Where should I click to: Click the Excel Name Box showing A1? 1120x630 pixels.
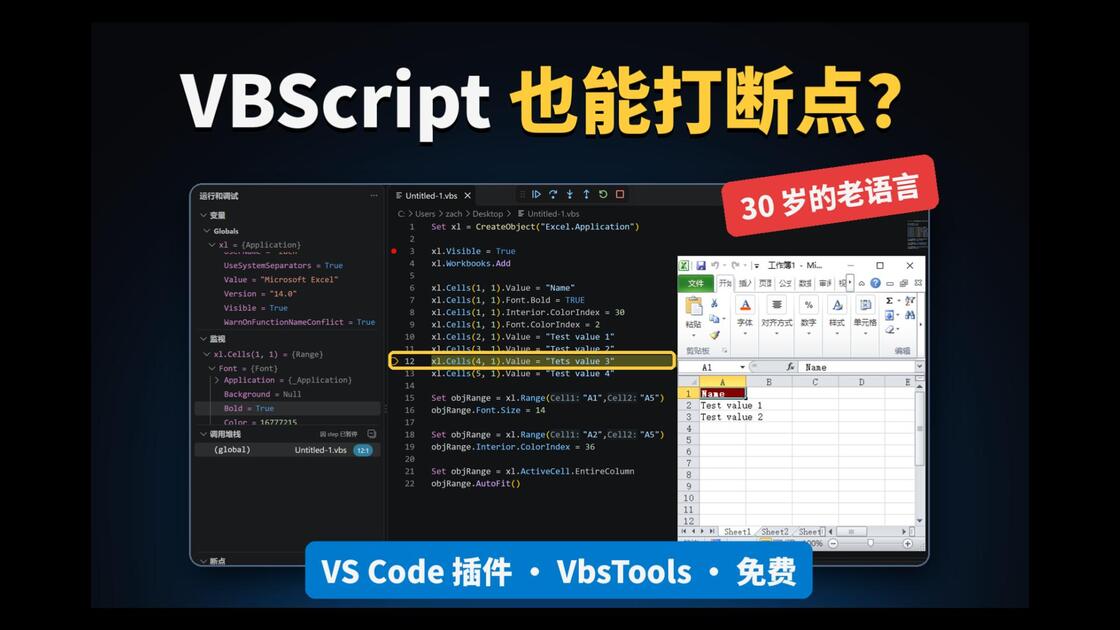(x=711, y=367)
